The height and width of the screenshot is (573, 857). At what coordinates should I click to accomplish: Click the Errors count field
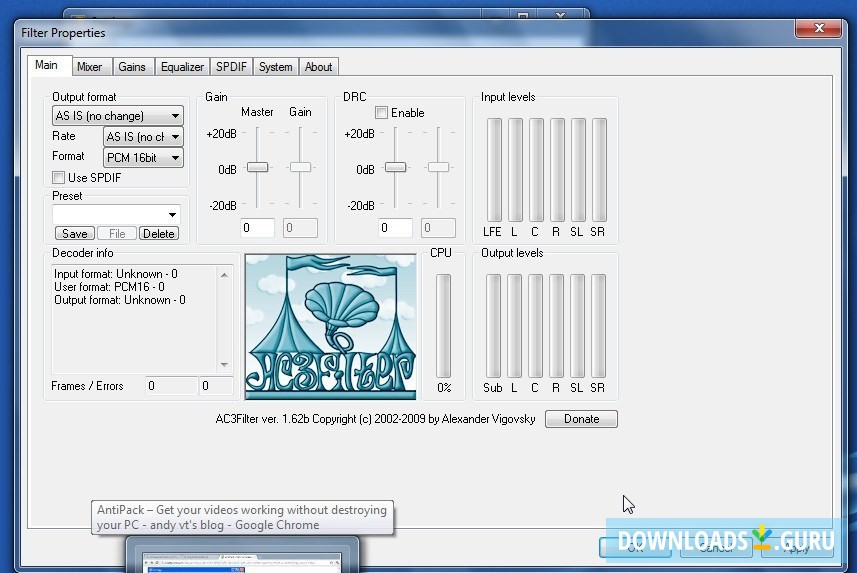[x=216, y=386]
